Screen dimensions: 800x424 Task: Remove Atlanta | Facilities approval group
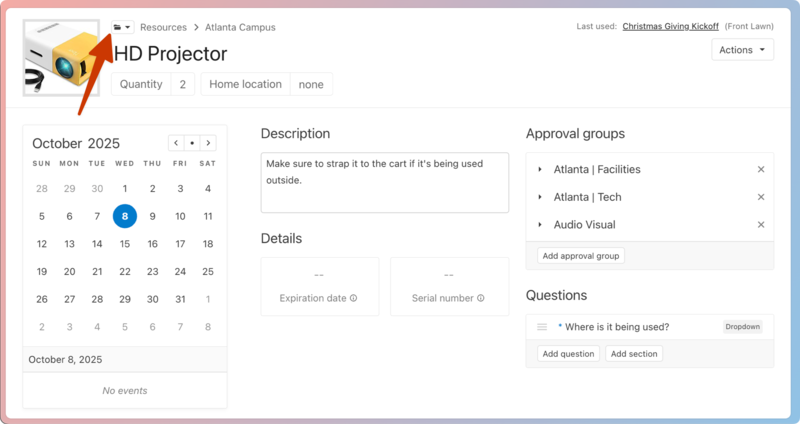click(760, 170)
